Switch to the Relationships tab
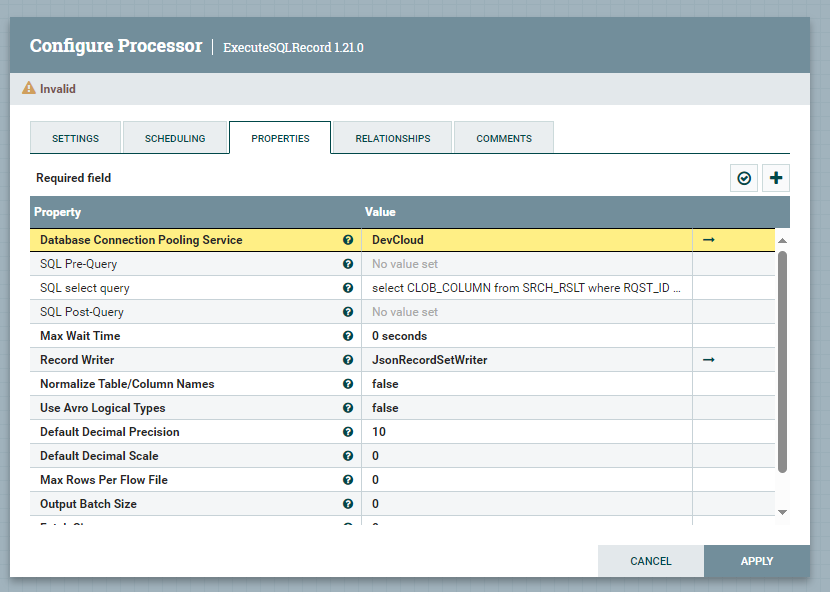The height and width of the screenshot is (592, 830). click(393, 138)
